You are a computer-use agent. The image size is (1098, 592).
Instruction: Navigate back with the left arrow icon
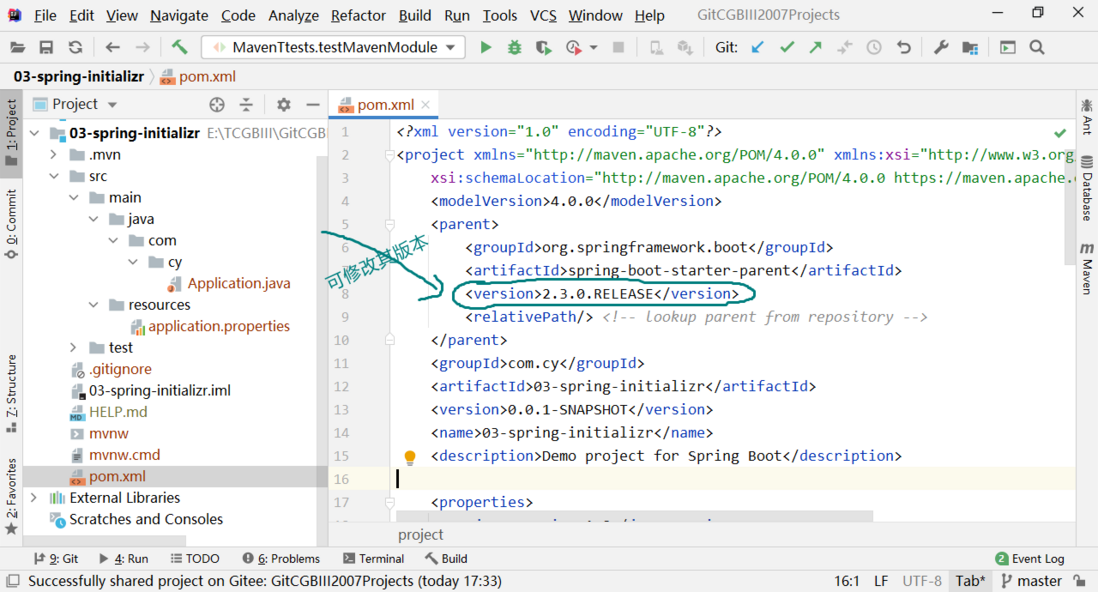tap(112, 48)
